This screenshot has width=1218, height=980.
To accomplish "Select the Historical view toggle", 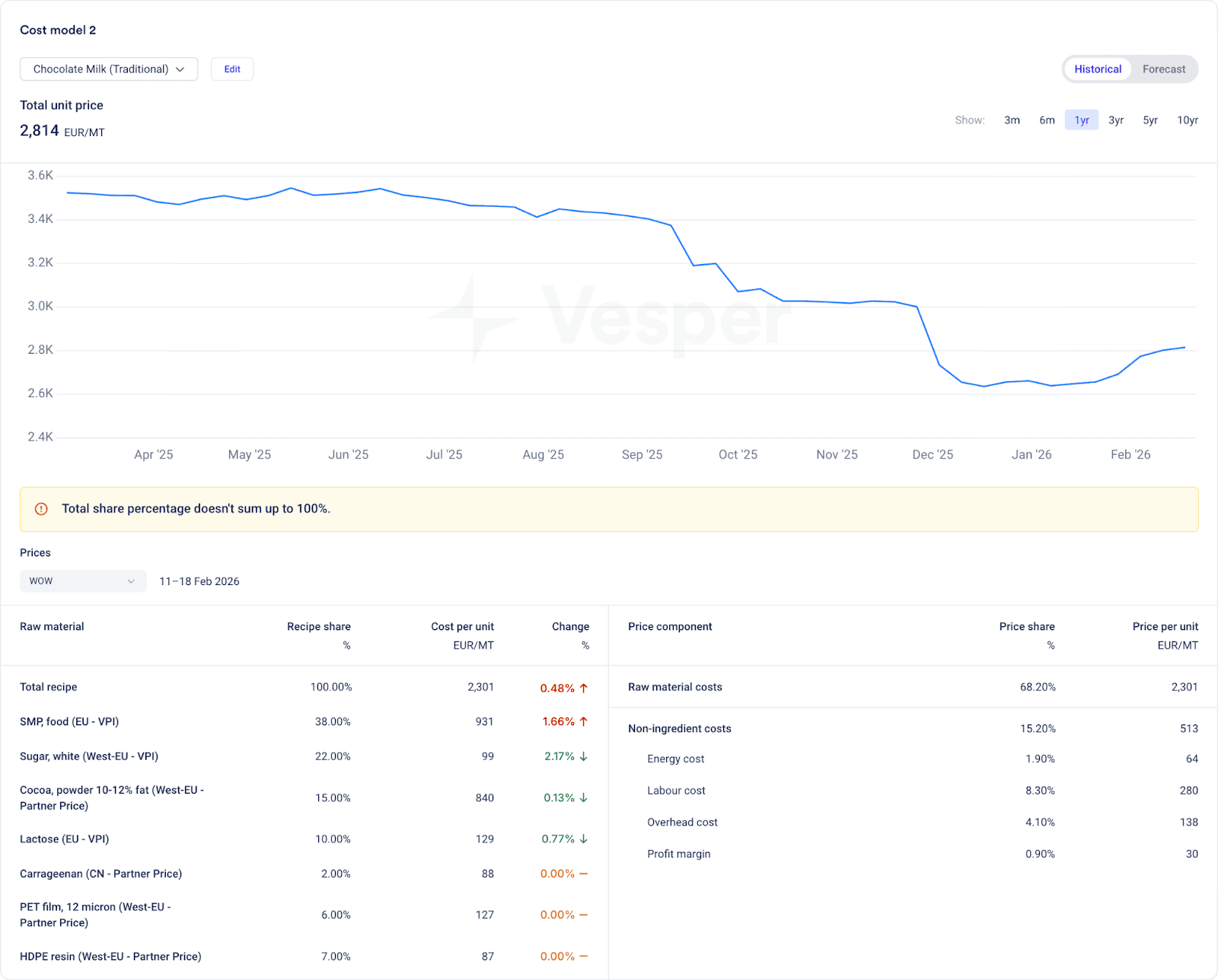I will [1098, 69].
